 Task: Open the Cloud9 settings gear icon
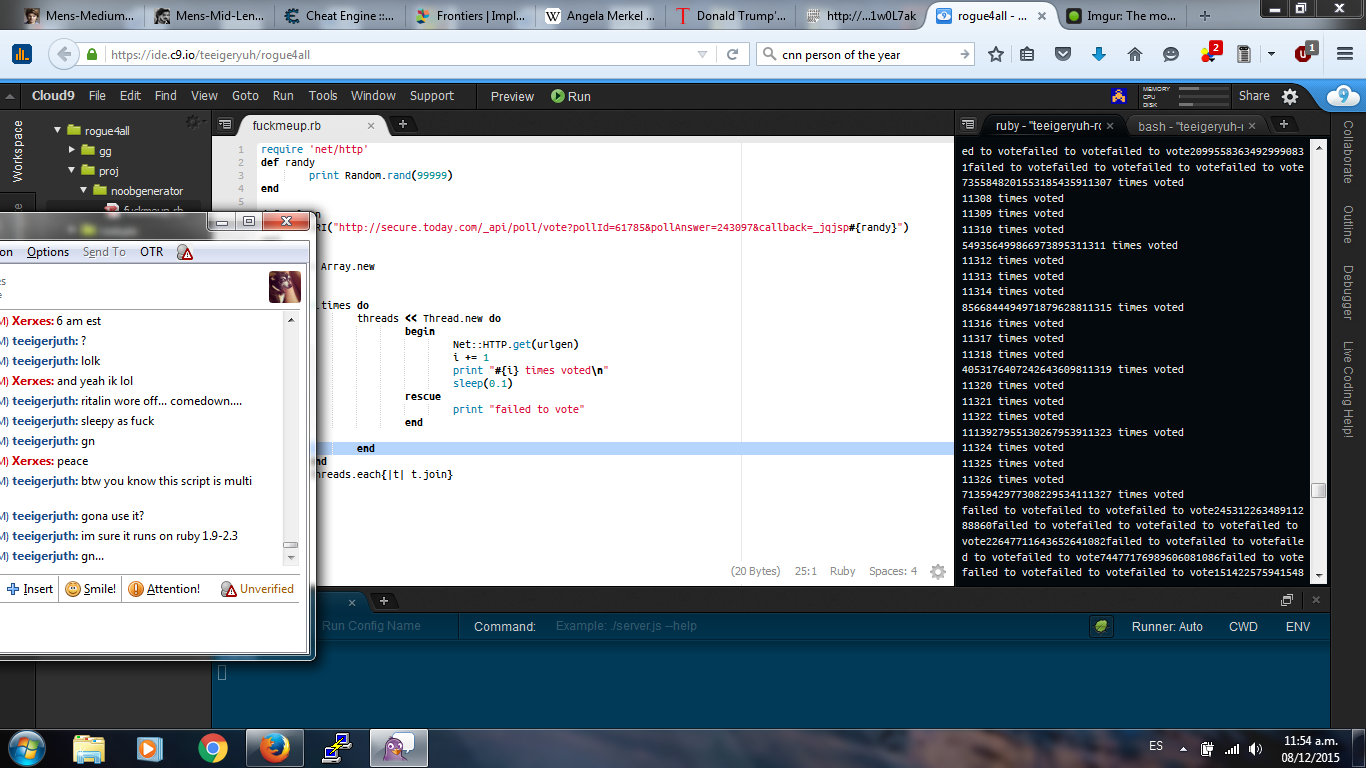[x=1290, y=96]
